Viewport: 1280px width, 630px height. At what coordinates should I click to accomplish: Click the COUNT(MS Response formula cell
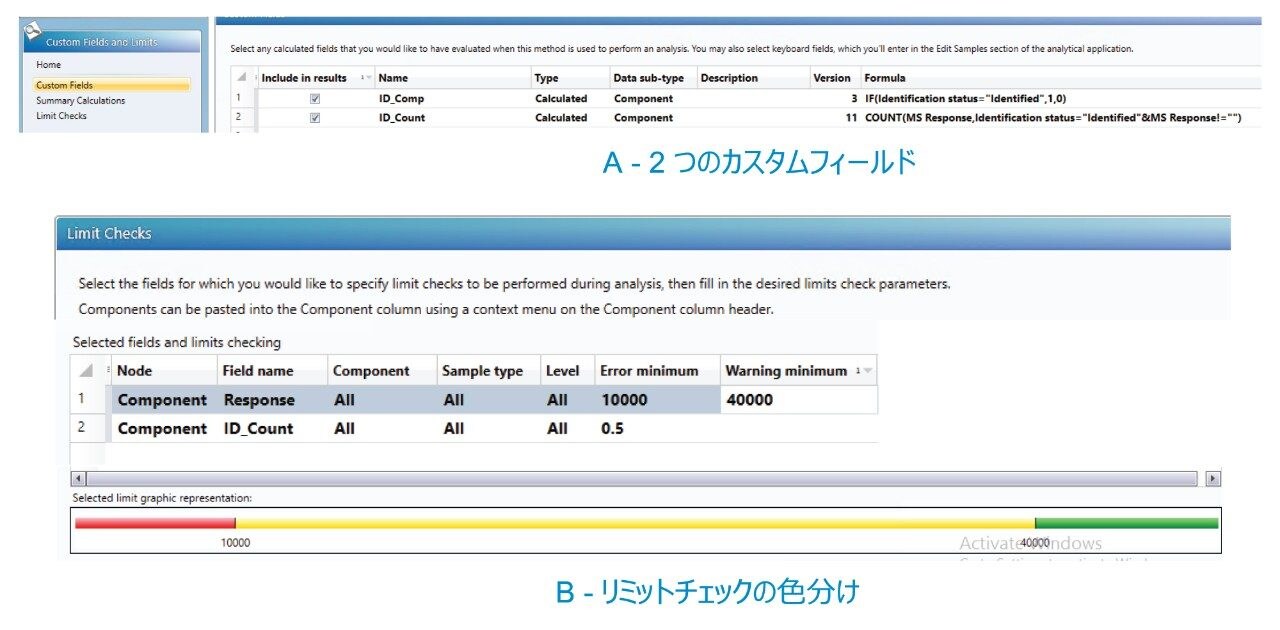(1053, 118)
